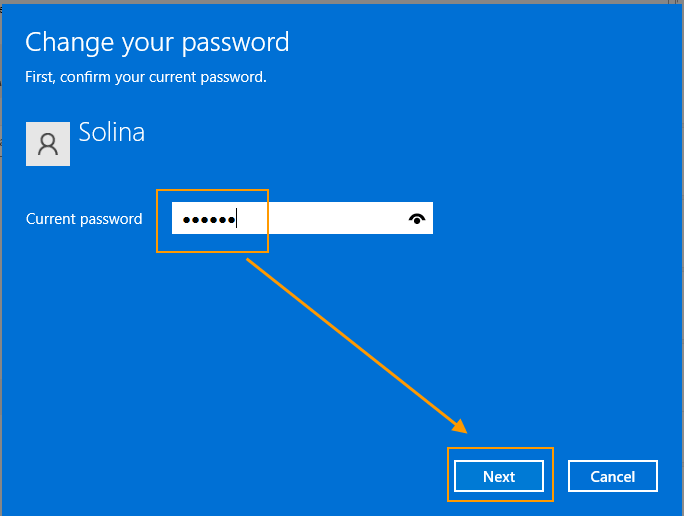Viewport: 684px width, 516px height.
Task: Click the "First, confirm your current password" text
Action: point(146,77)
